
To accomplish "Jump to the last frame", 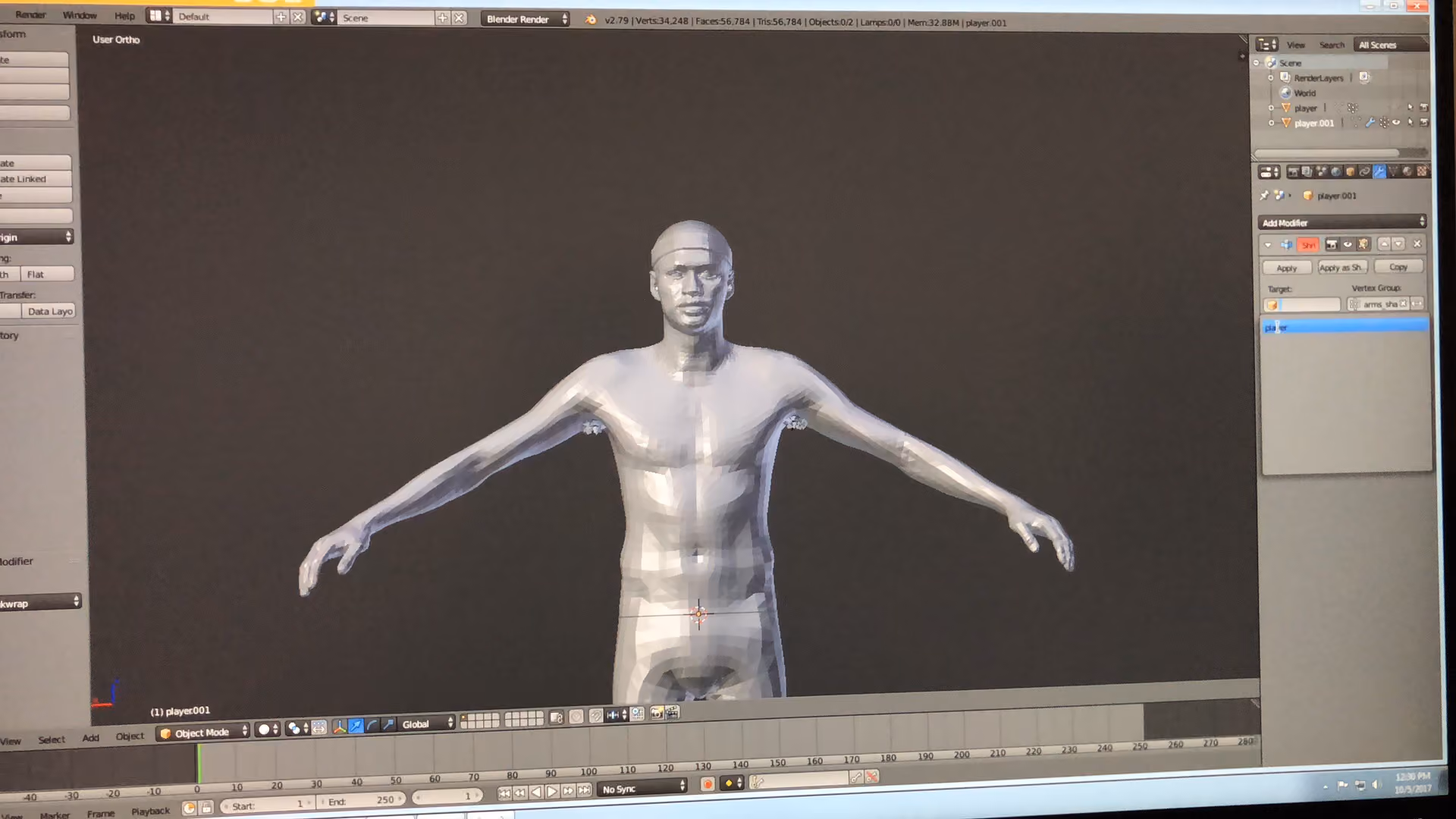I will point(585,790).
